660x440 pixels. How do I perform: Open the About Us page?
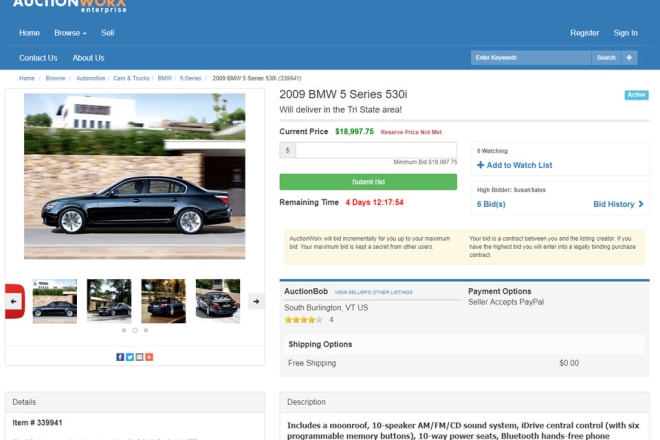[88, 58]
